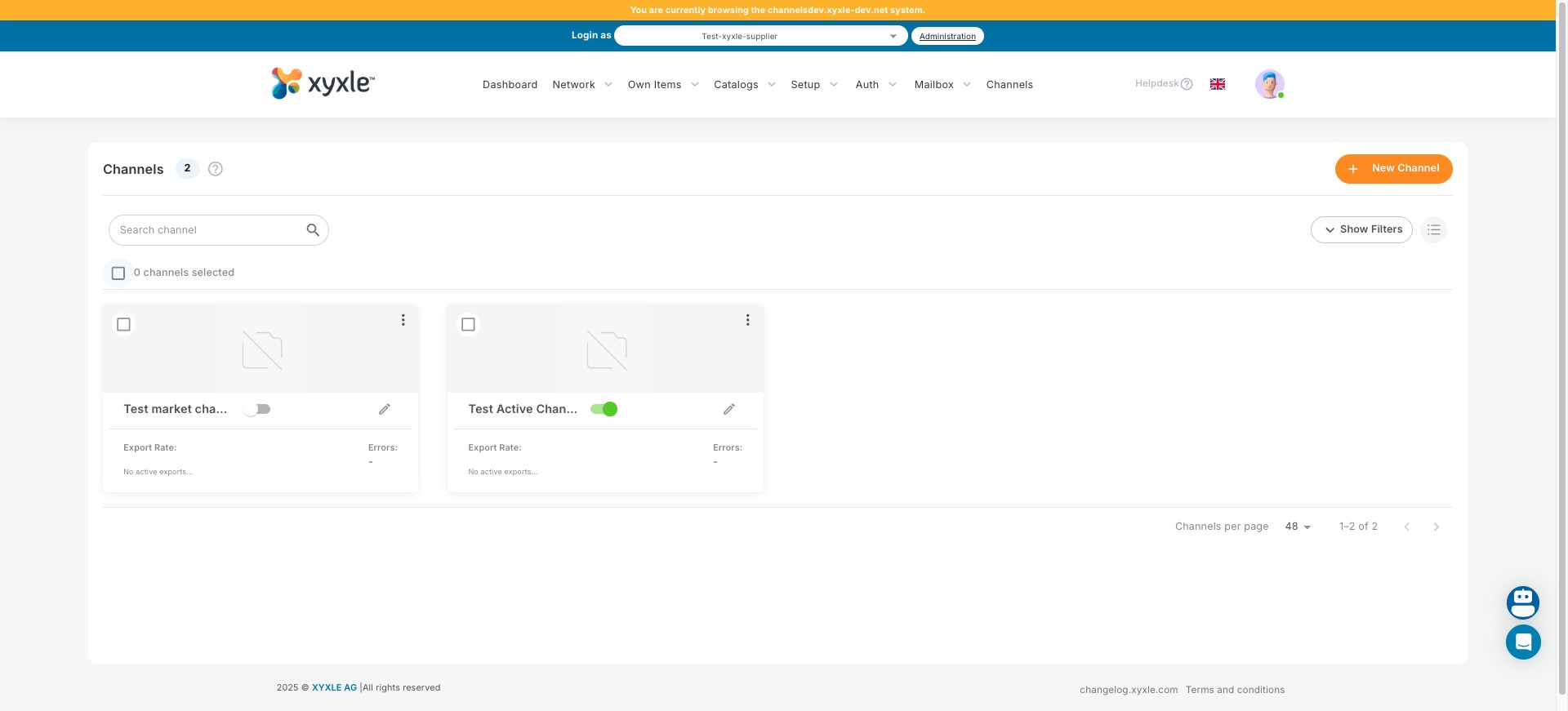
Task: Open channels per page dropdown
Action: [x=1298, y=527]
